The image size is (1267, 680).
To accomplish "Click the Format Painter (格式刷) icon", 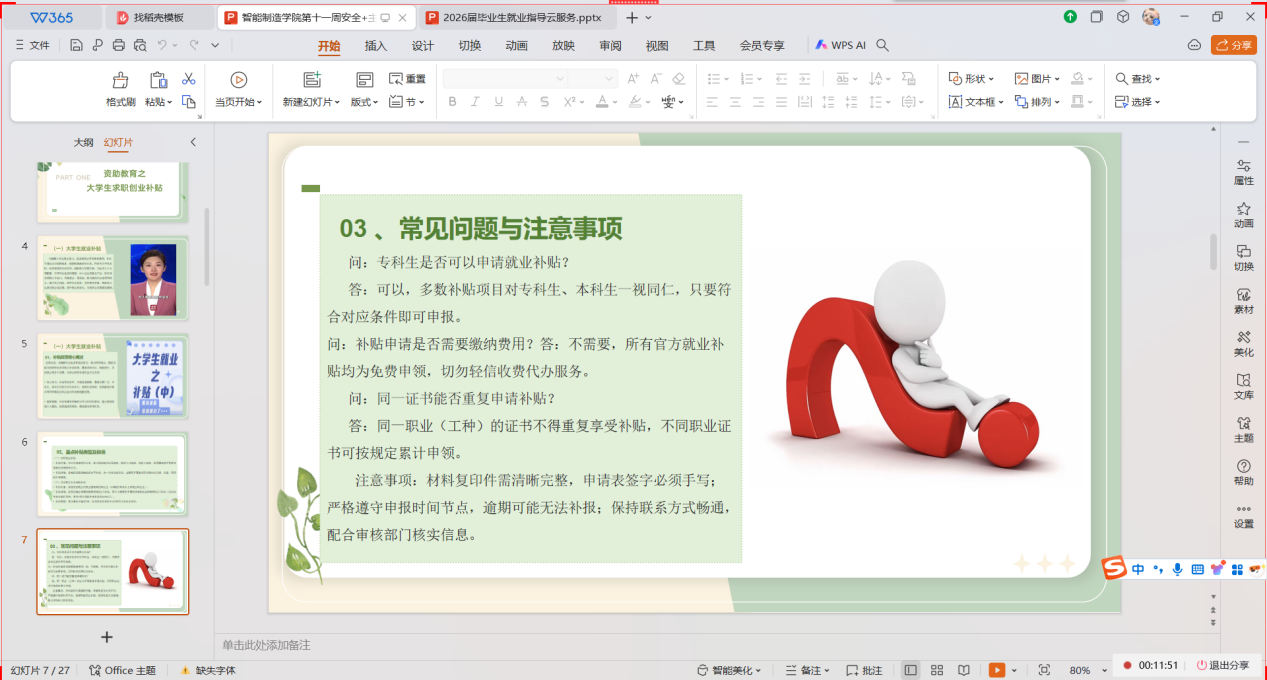I will click(x=120, y=81).
